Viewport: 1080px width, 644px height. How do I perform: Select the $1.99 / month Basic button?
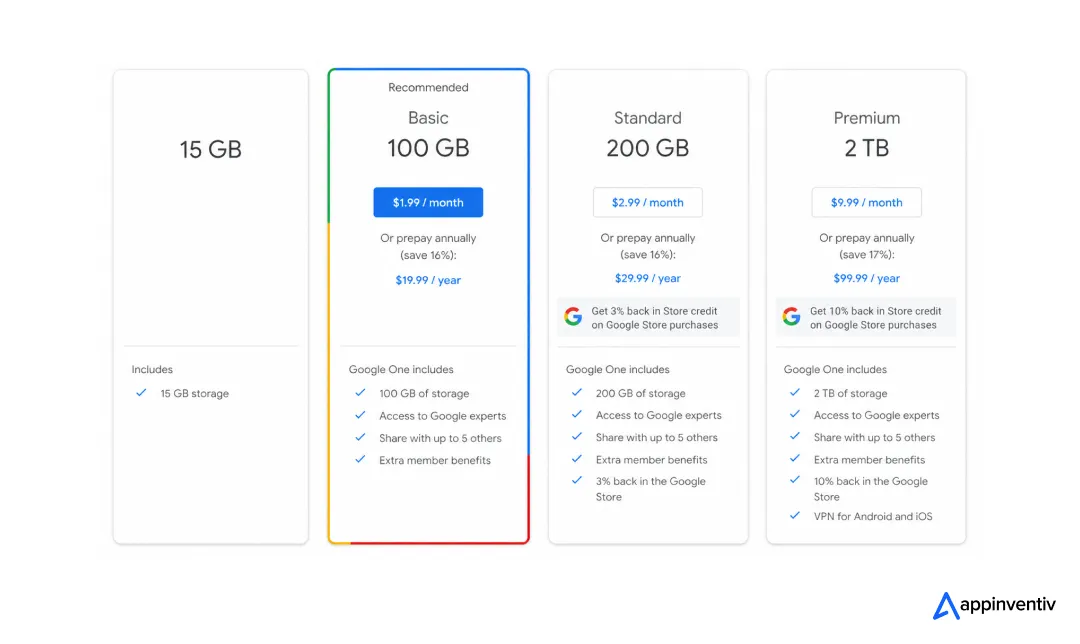tap(428, 202)
